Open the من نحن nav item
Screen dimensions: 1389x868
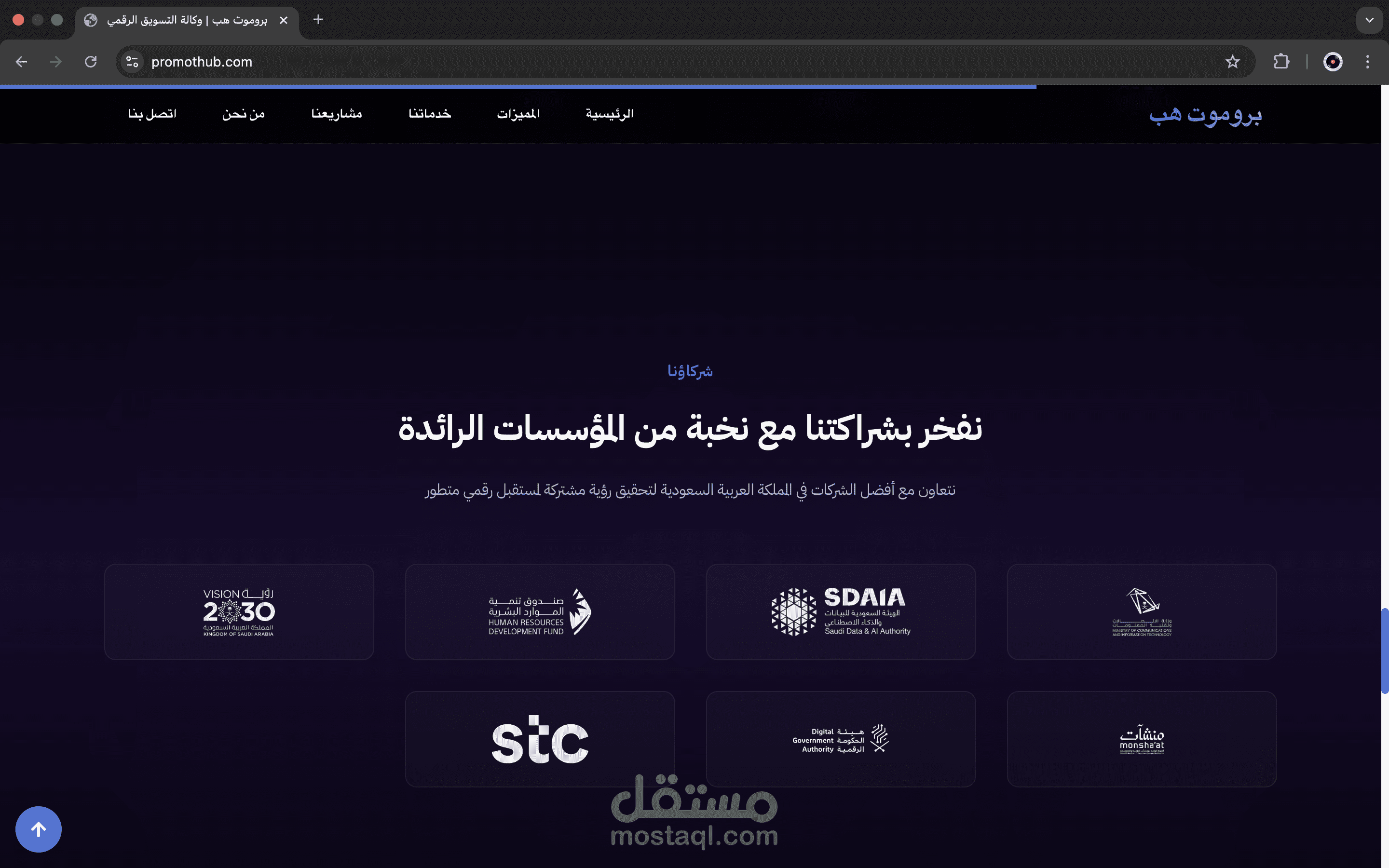click(x=244, y=114)
